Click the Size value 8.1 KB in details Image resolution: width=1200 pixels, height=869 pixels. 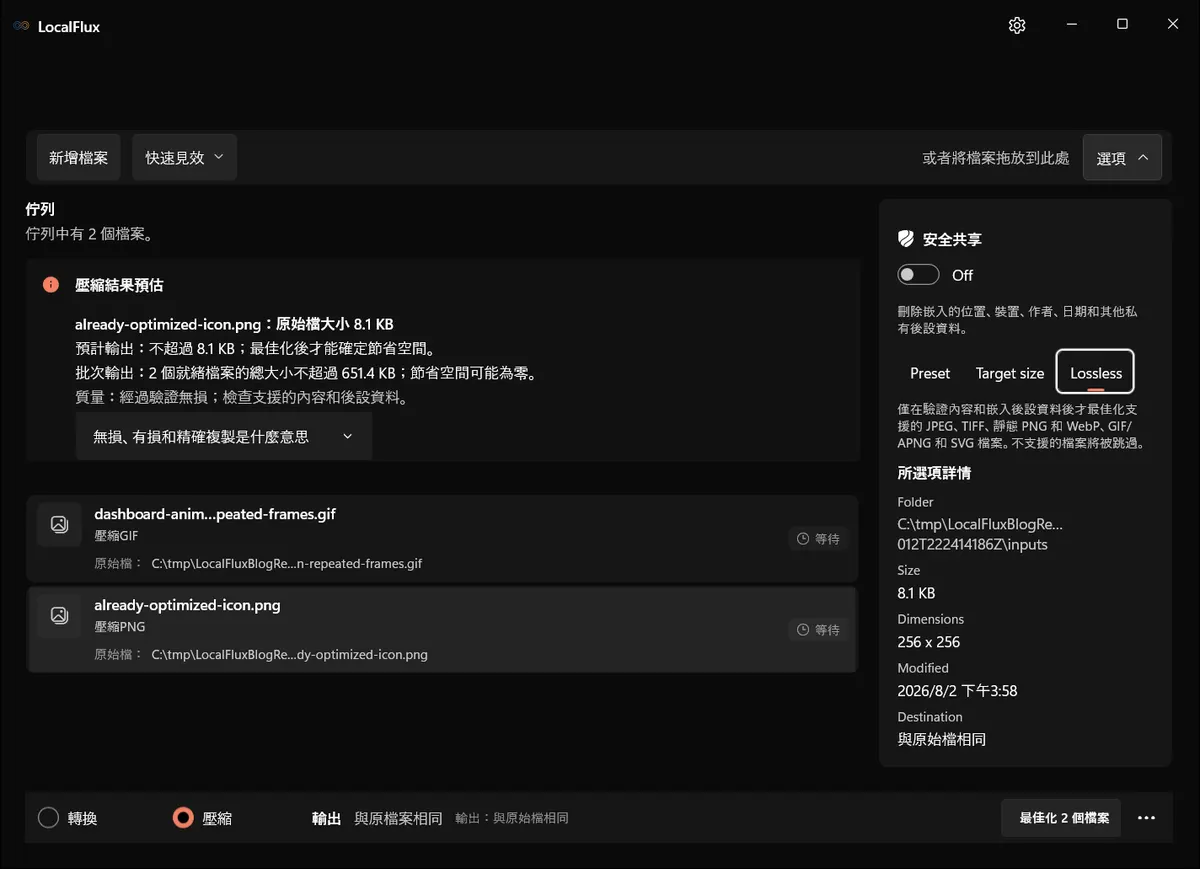click(917, 593)
